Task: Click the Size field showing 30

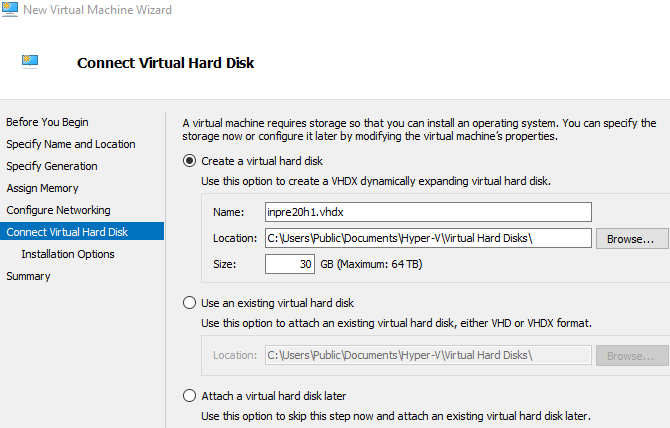Action: tap(291, 264)
